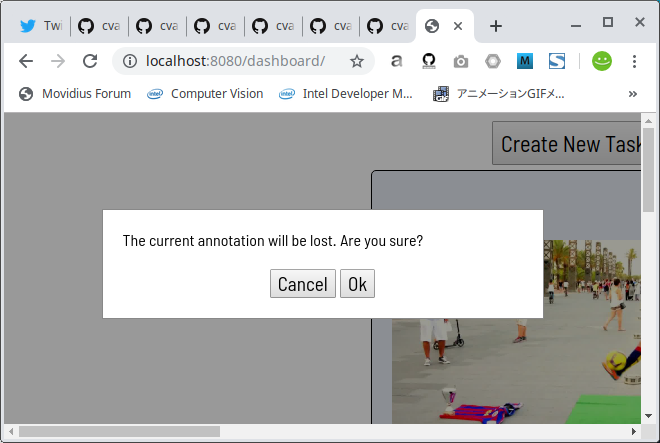This screenshot has height=443, width=660.
Task: Switch to the first GitHub cva tab
Action: point(99,26)
